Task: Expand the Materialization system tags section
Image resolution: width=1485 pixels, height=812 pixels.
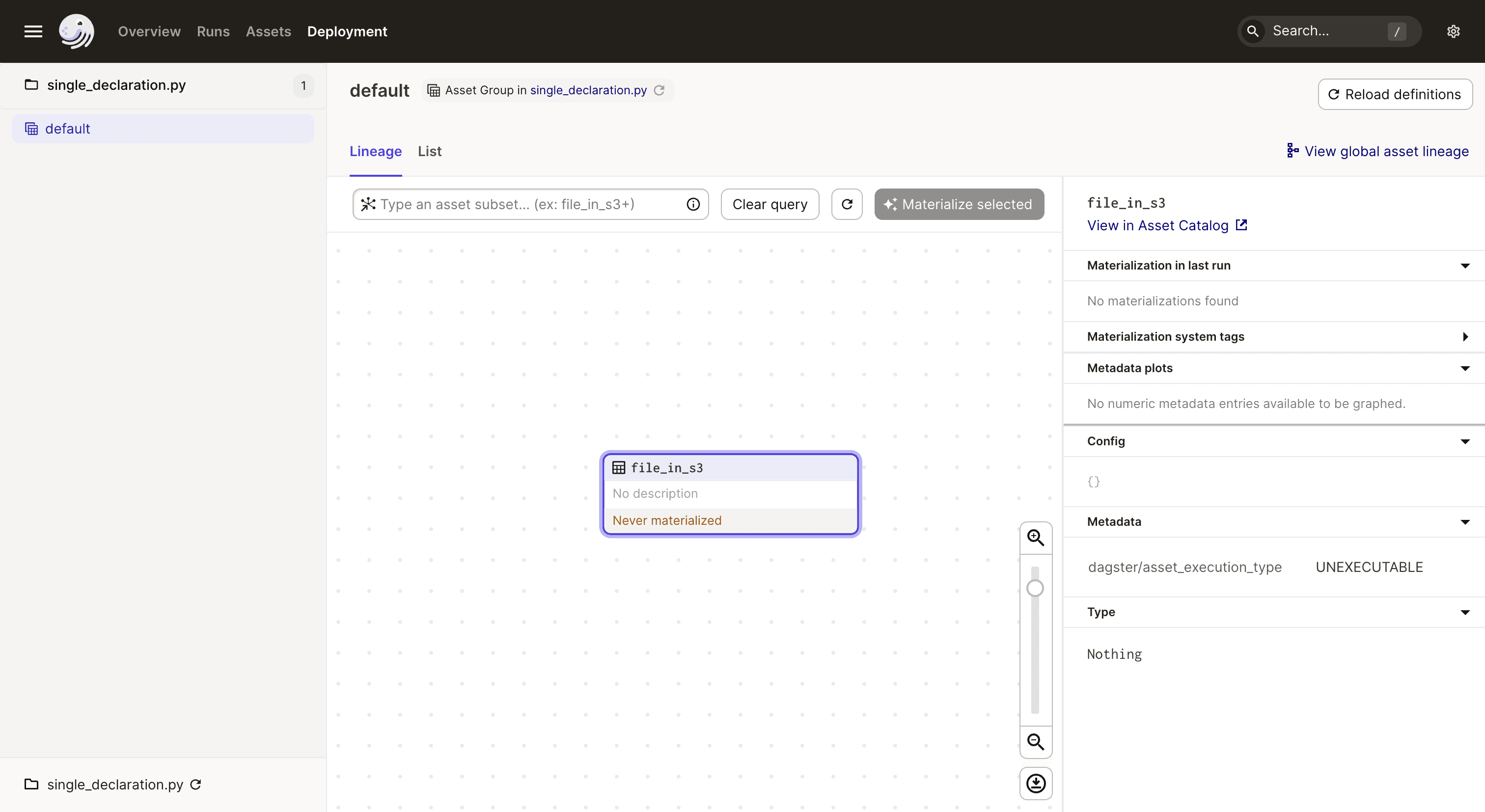Action: [x=1465, y=337]
